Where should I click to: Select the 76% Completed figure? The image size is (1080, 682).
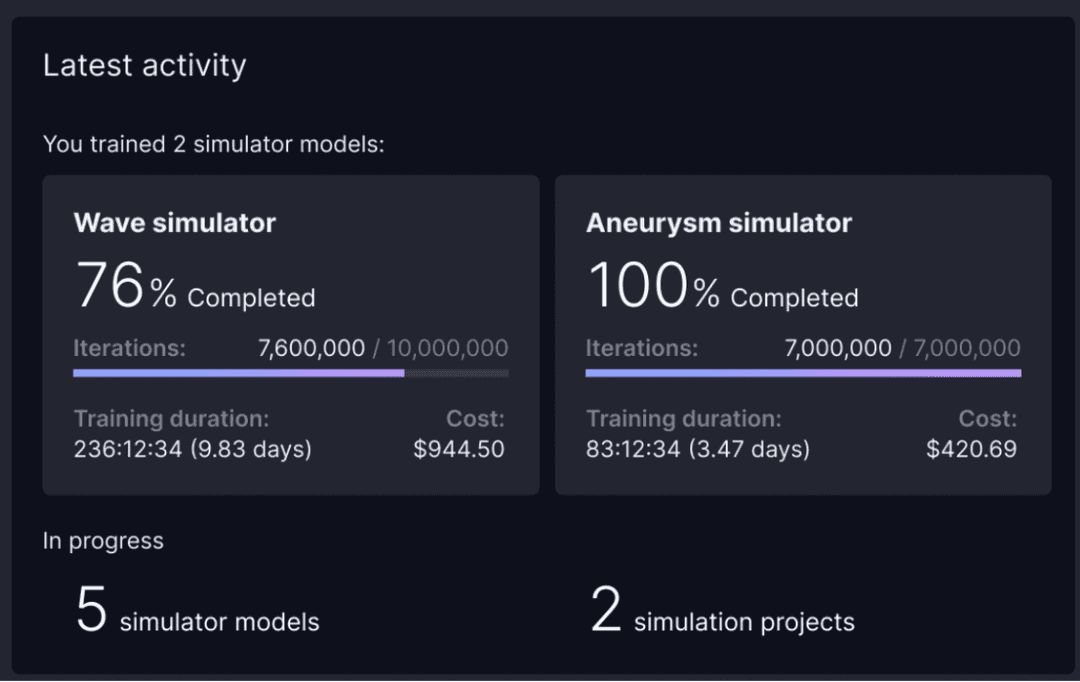(195, 285)
